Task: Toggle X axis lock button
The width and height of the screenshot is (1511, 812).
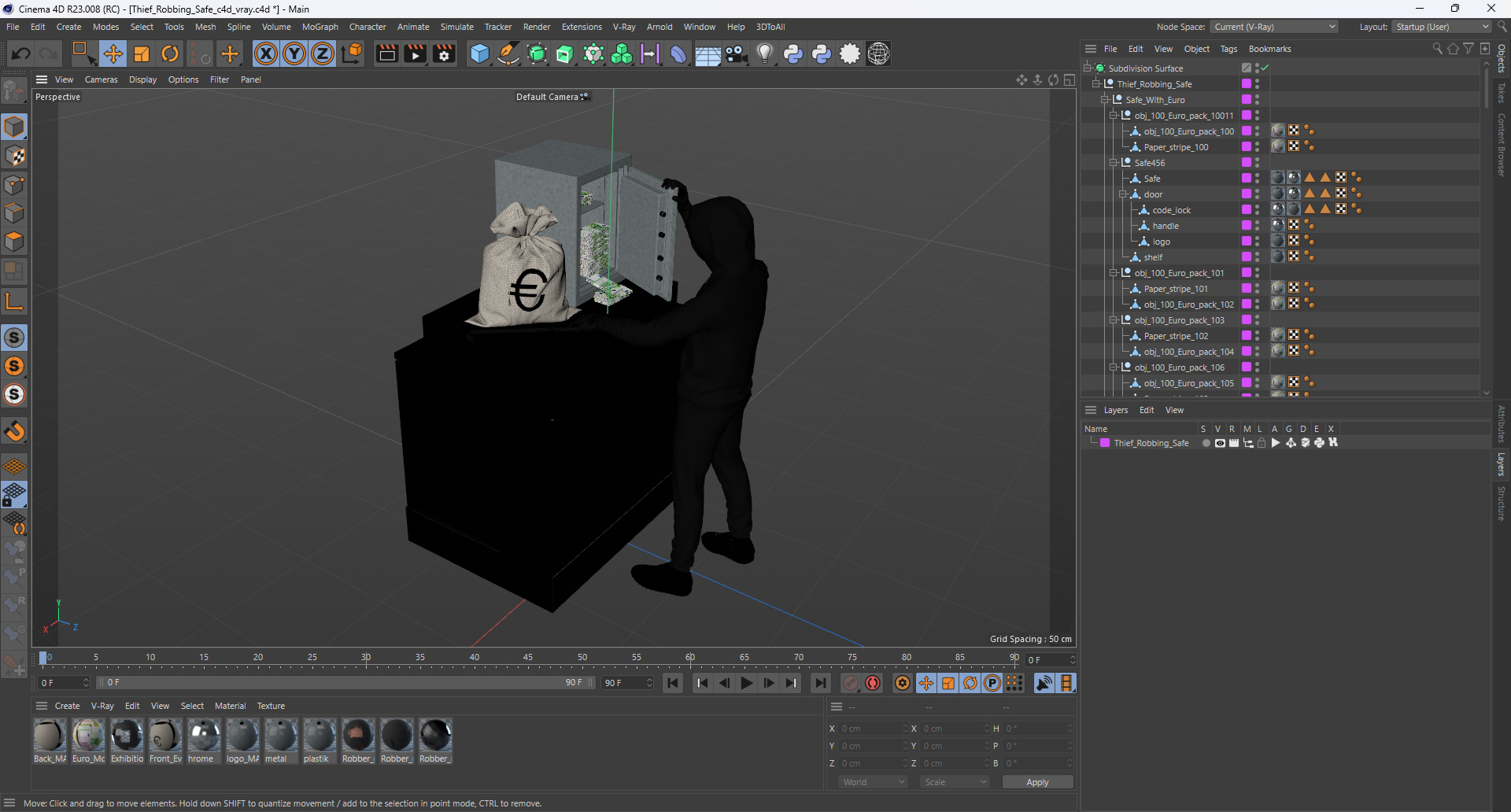Action: tap(266, 54)
